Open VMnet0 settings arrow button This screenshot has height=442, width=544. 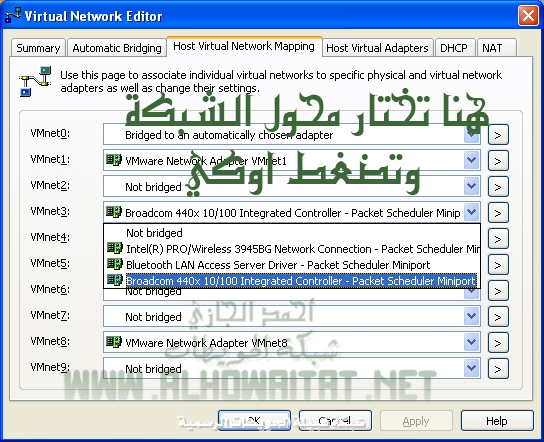[498, 135]
